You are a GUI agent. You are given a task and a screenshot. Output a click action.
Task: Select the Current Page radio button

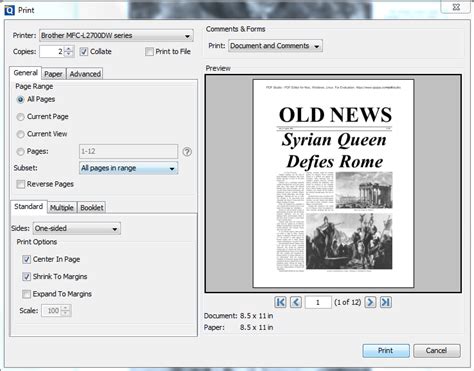point(21,117)
